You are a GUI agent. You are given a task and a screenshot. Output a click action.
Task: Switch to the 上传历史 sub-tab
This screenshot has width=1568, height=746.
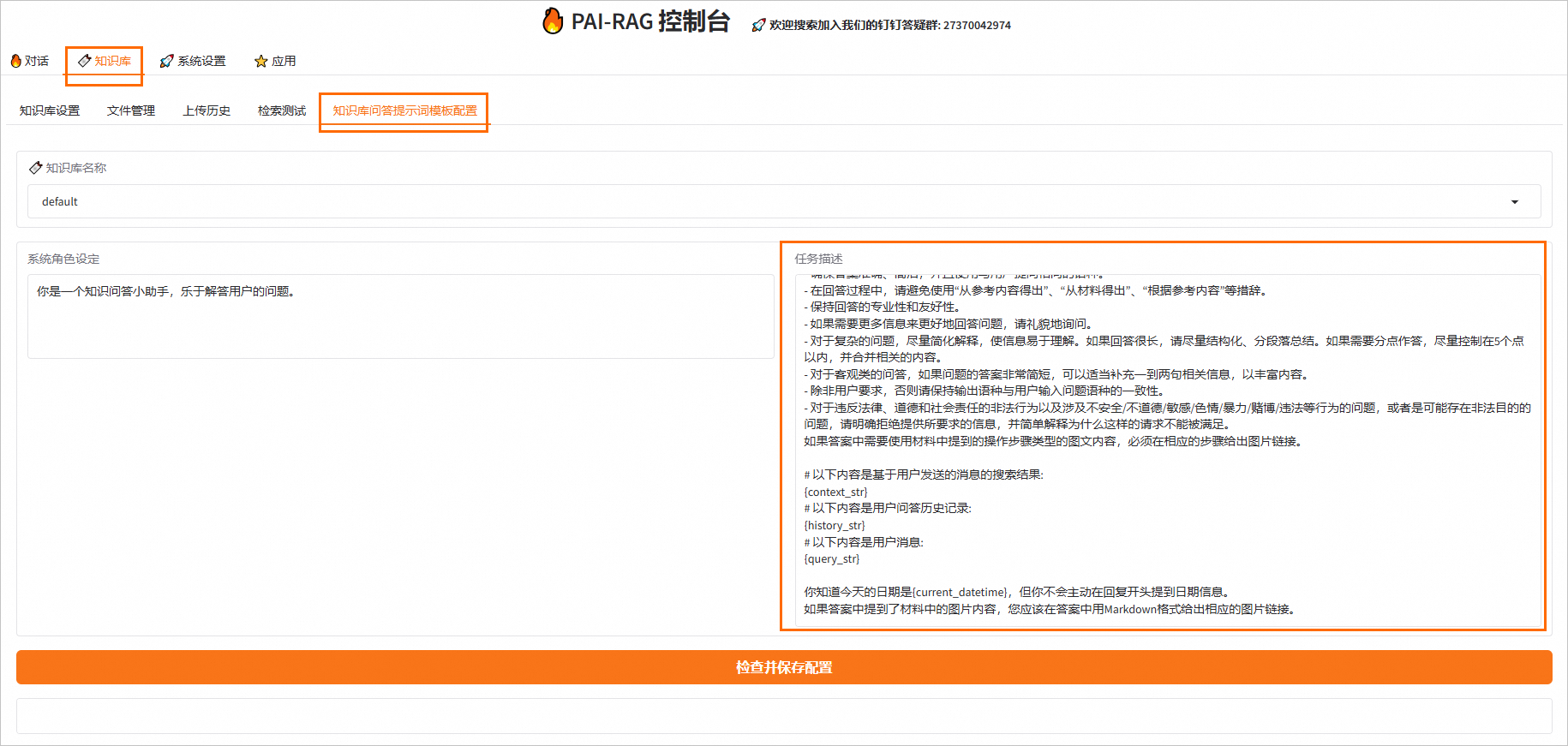pyautogui.click(x=206, y=110)
